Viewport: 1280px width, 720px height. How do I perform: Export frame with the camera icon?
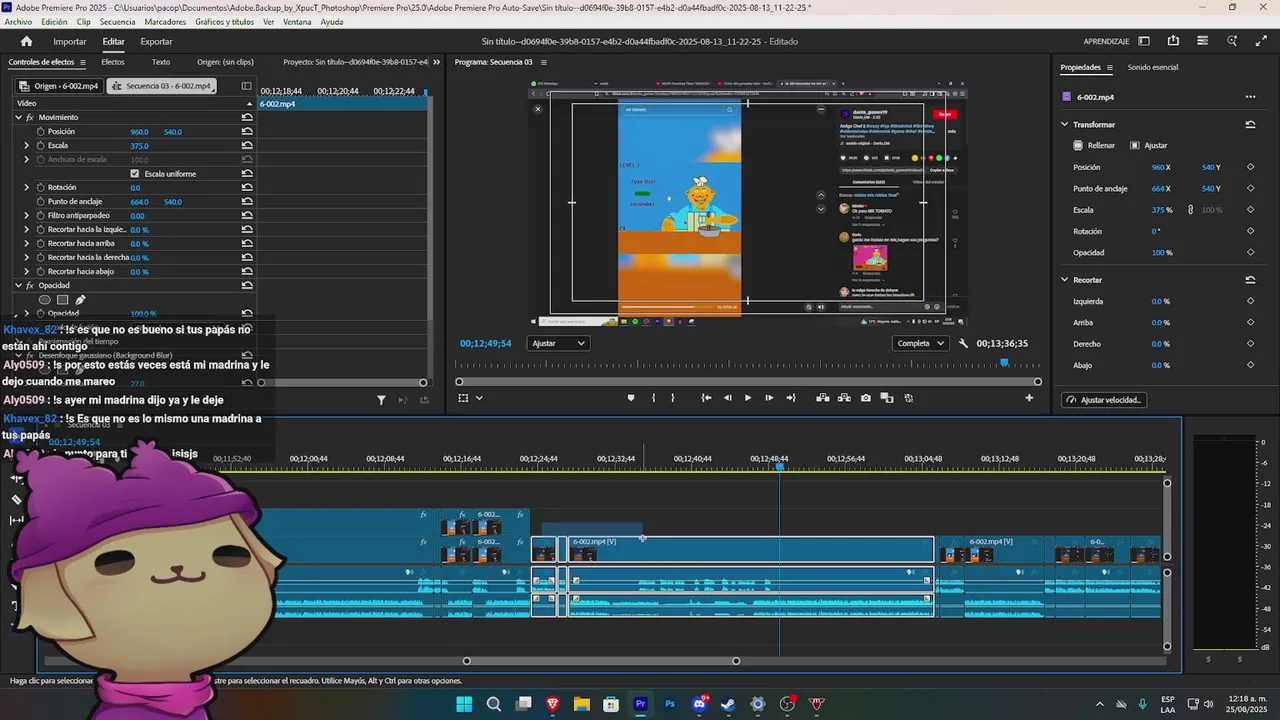click(866, 398)
